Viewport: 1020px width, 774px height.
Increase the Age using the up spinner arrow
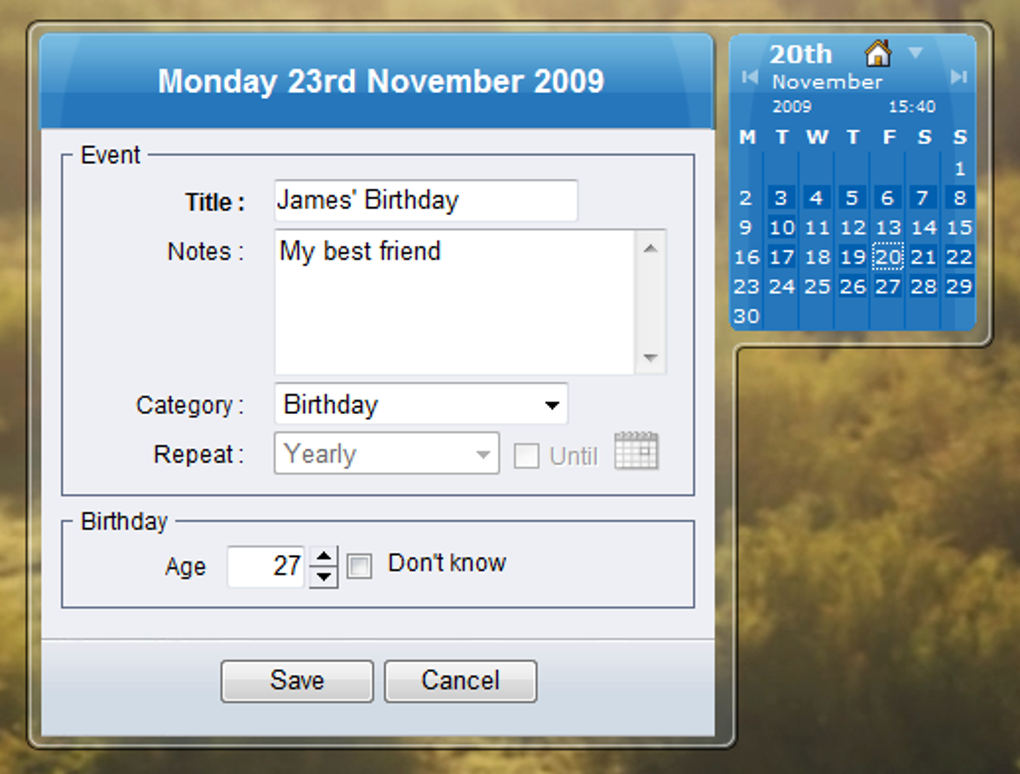pyautogui.click(x=323, y=557)
